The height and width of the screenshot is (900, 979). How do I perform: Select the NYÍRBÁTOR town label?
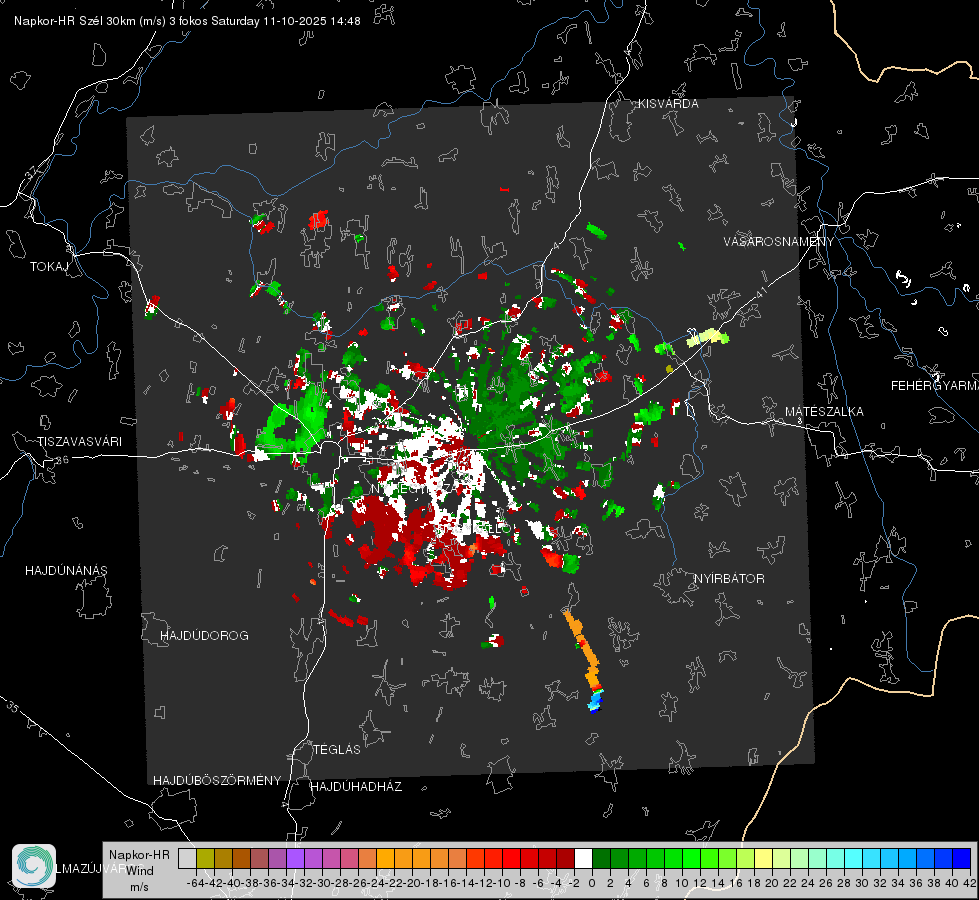[729, 579]
